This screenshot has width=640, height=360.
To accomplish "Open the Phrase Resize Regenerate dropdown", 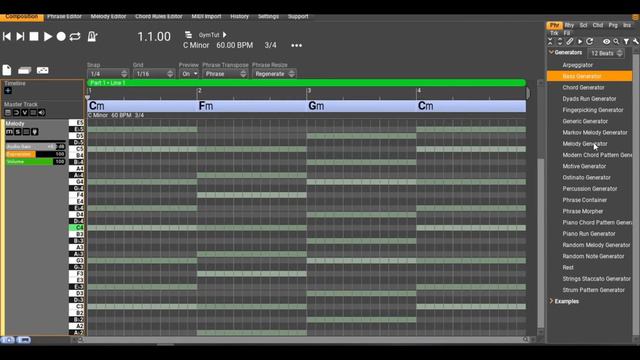I will click(x=274, y=74).
